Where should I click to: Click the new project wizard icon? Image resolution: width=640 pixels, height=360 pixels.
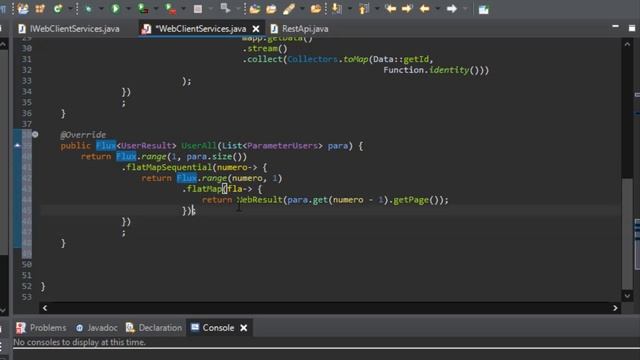23,9
